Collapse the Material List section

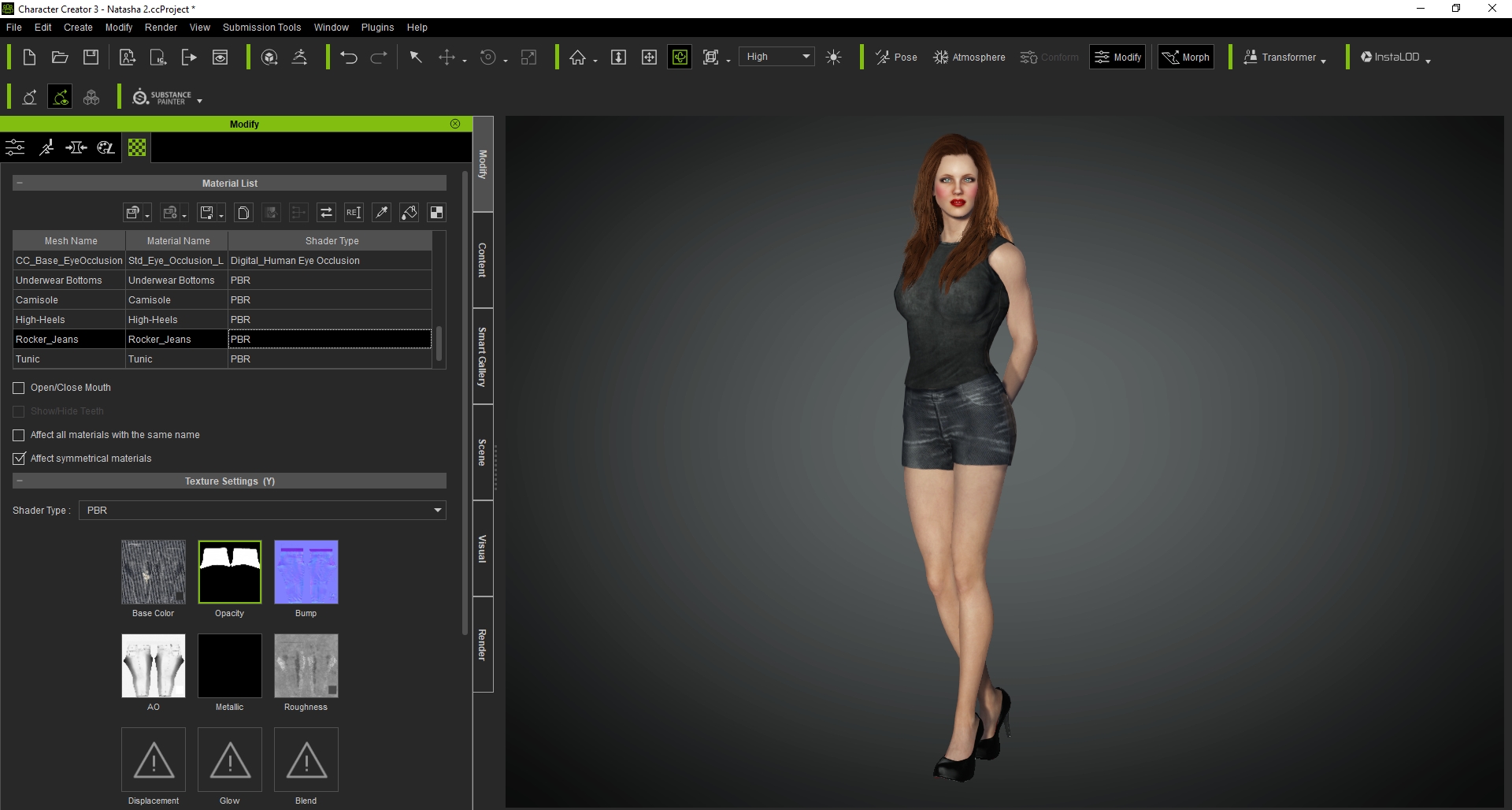tap(20, 183)
